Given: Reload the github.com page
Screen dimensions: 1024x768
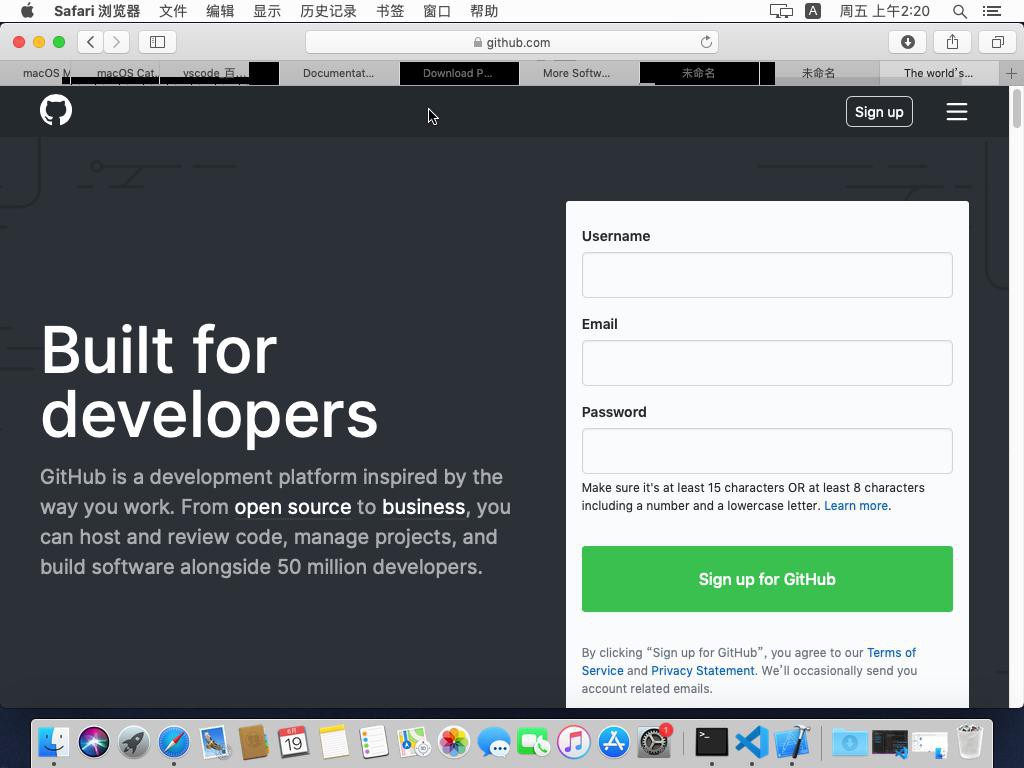Looking at the screenshot, I should pyautogui.click(x=706, y=42).
